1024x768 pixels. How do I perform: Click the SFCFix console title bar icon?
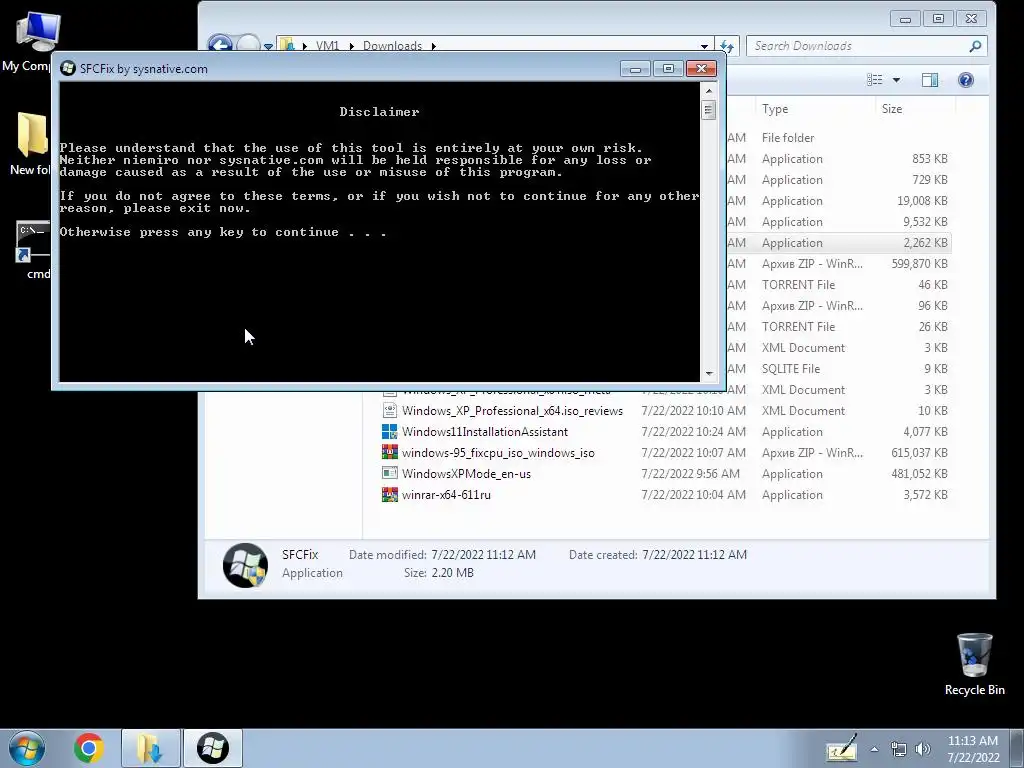[67, 69]
